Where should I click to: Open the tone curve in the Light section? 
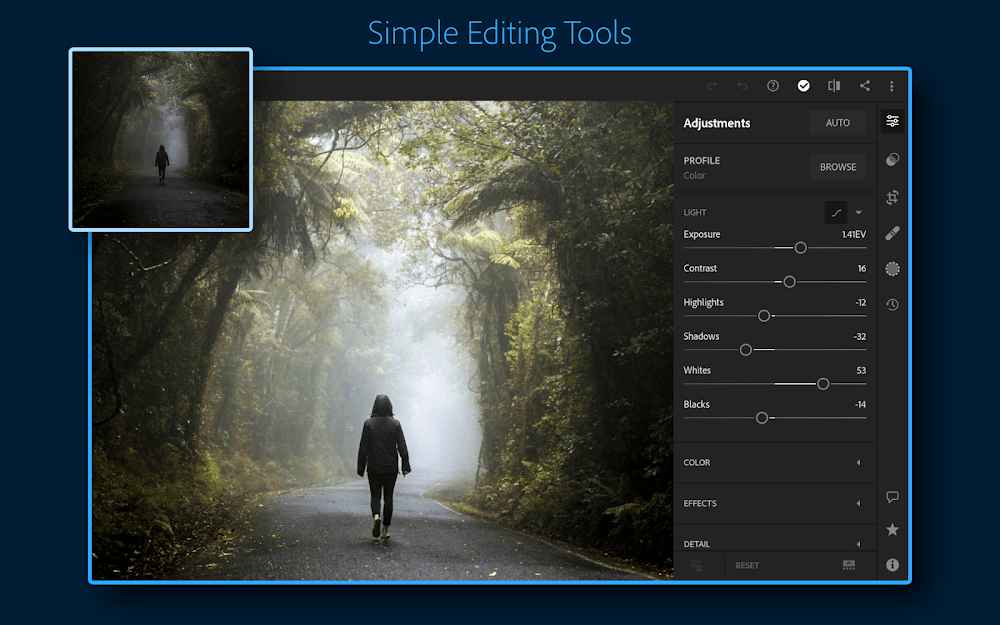click(x=836, y=212)
